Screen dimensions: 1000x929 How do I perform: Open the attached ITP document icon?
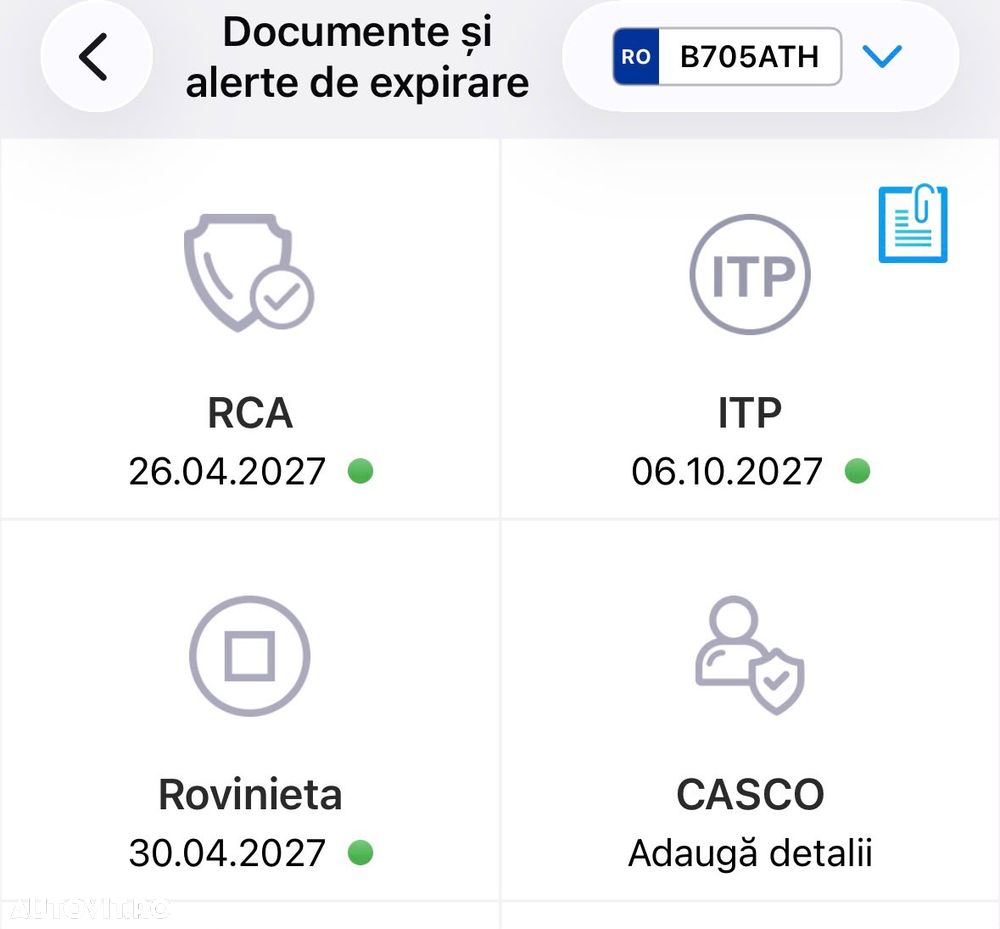(913, 224)
